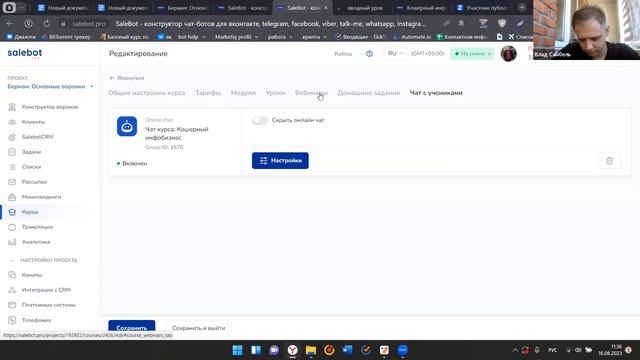640x360 pixels.
Task: Open the Аналитика section
Action: point(36,242)
